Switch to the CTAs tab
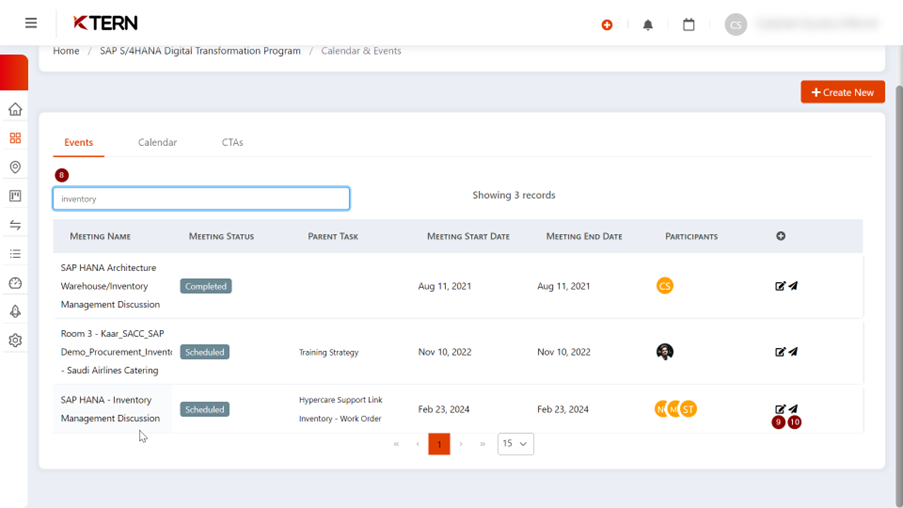Viewport: 903px width, 508px height. click(232, 142)
